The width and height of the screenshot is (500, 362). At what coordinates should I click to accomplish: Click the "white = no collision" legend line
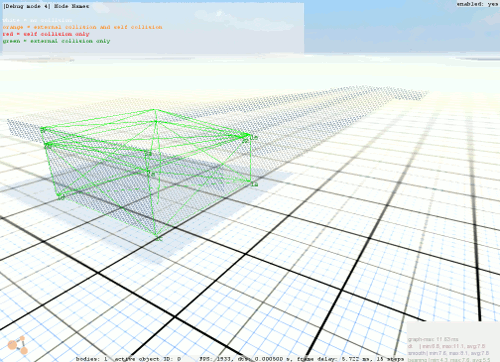(37, 20)
